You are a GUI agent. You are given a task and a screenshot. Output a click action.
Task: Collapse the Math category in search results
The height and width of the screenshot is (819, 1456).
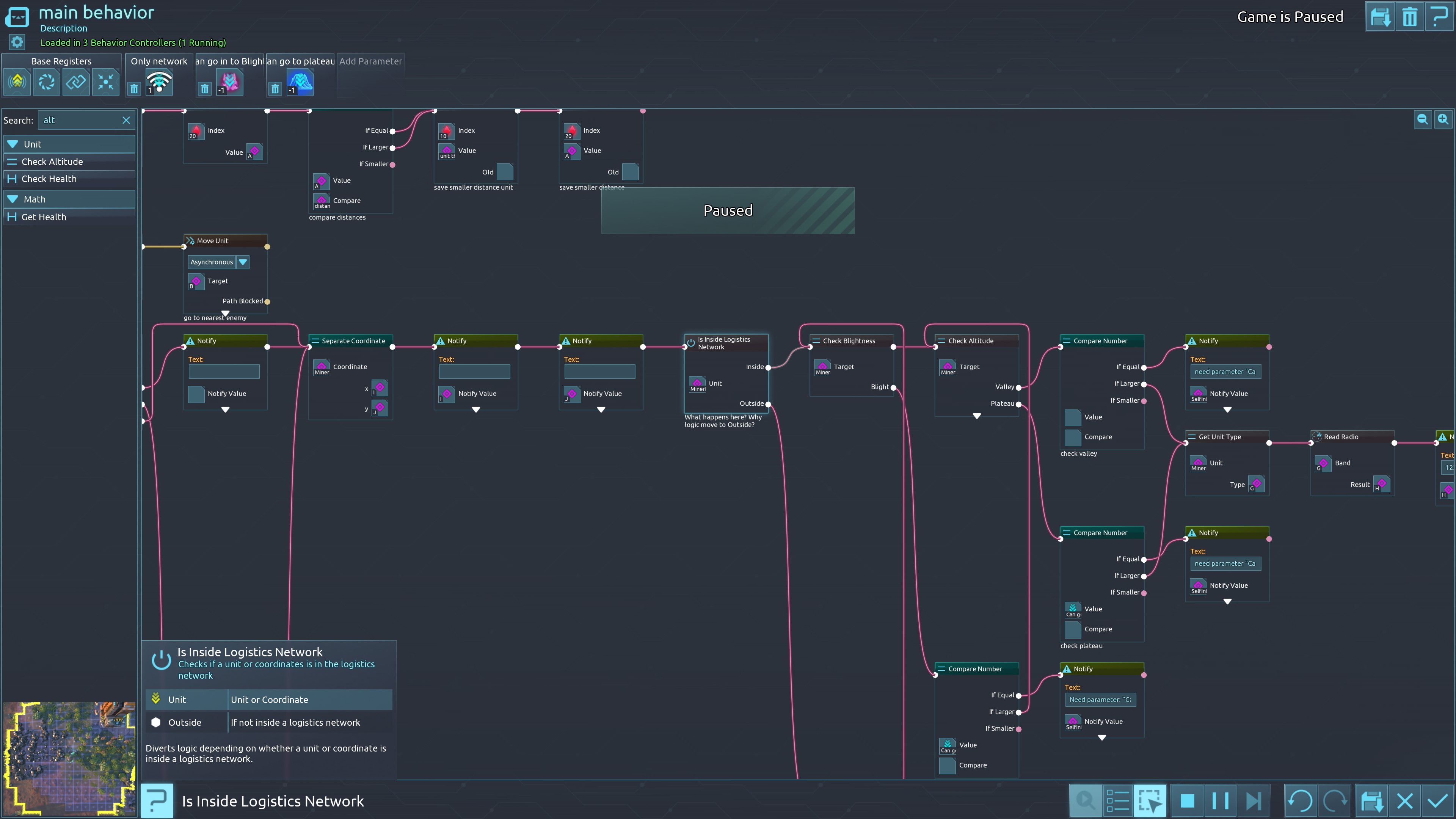click(13, 199)
